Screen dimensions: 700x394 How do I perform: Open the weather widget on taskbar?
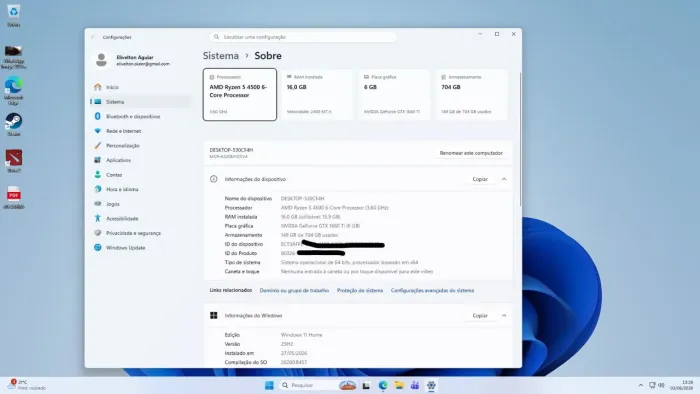[x=27, y=385]
